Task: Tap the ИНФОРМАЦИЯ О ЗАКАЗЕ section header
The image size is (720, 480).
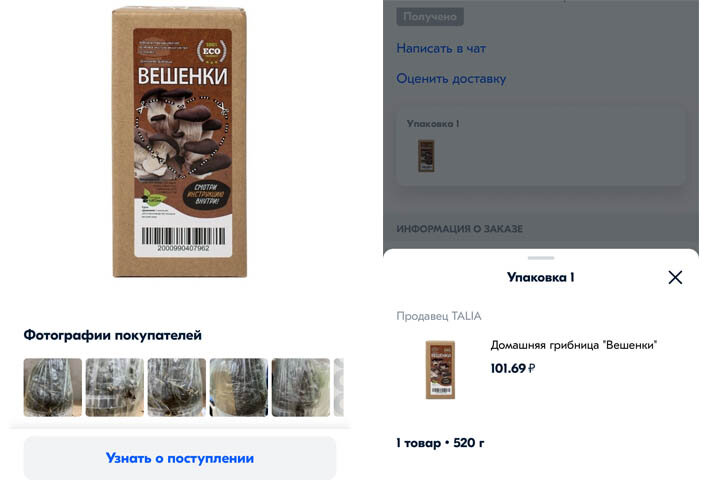Action: coord(460,229)
